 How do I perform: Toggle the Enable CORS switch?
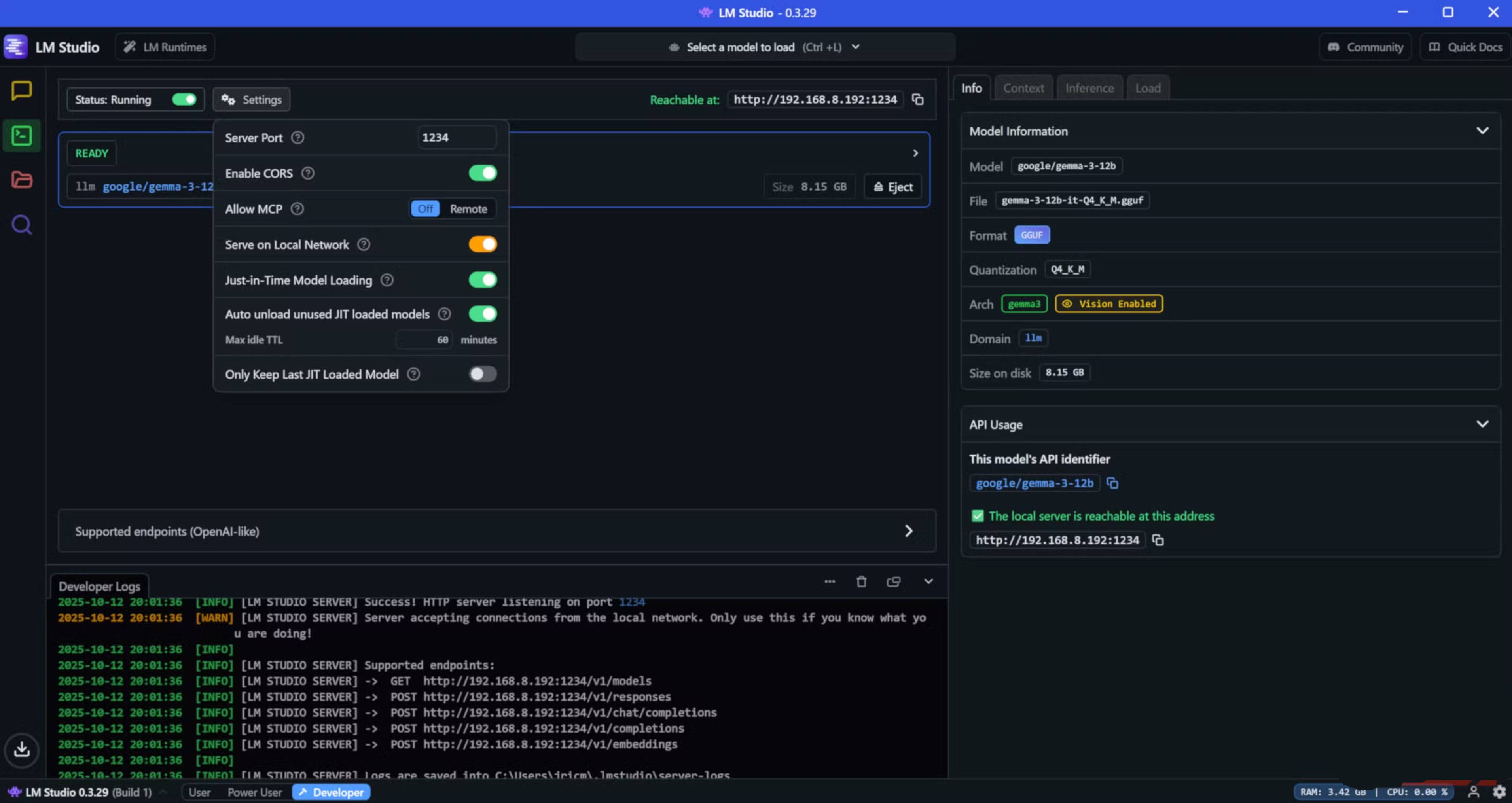483,173
